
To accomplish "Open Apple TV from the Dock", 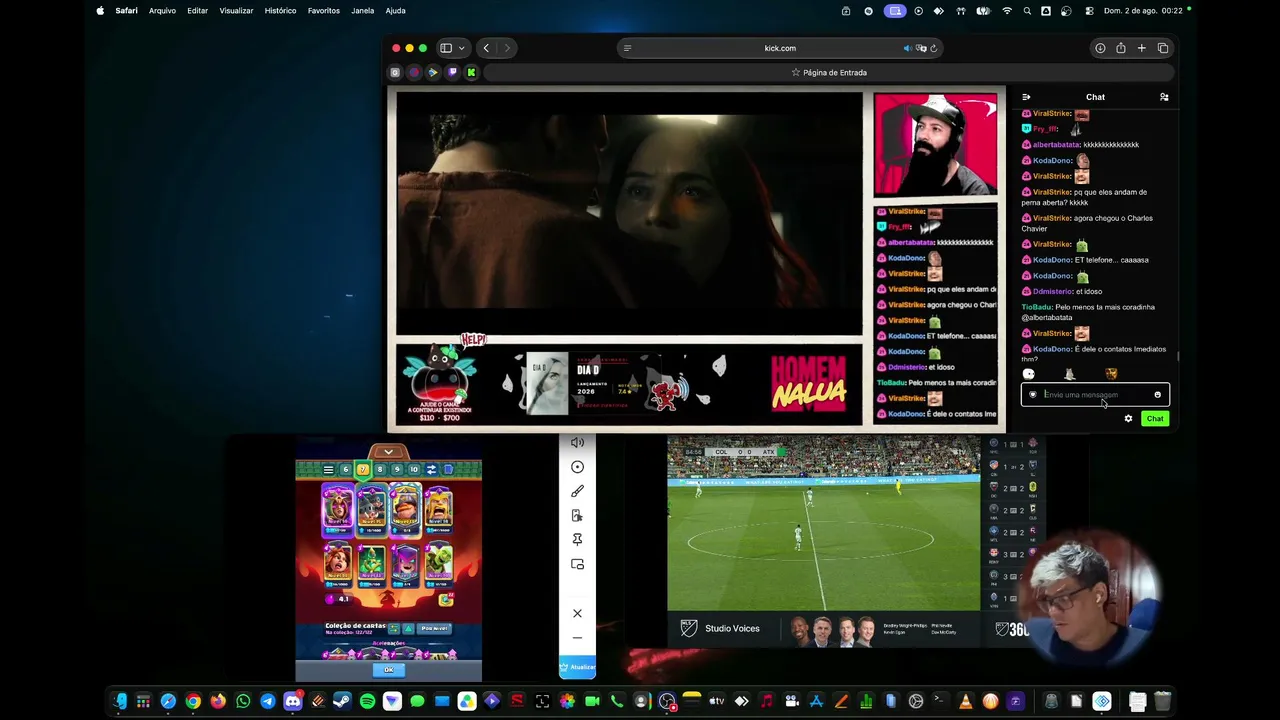I will pos(717,701).
